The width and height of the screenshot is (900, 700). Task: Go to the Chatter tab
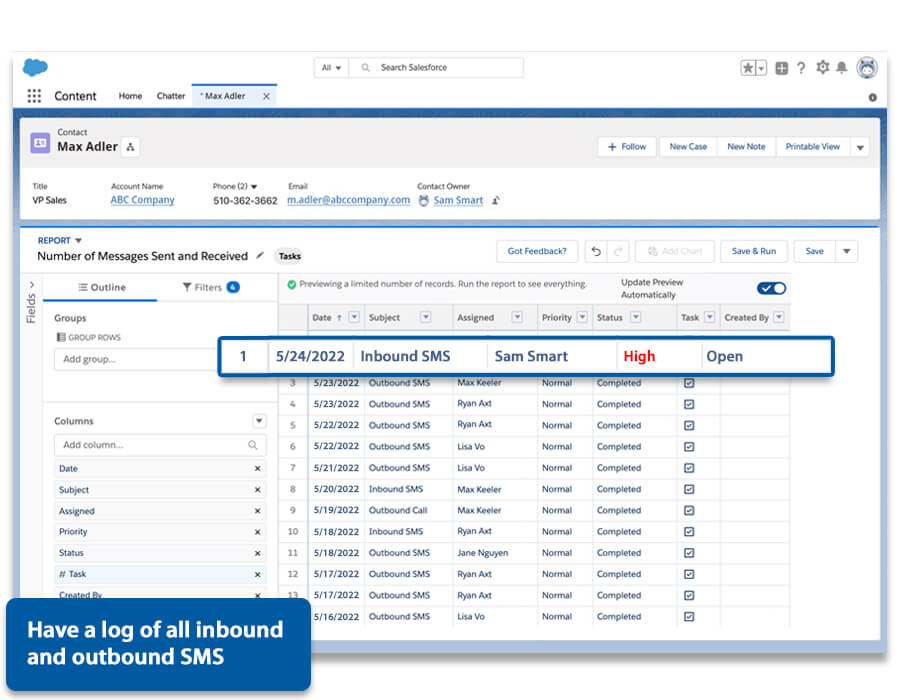(171, 96)
